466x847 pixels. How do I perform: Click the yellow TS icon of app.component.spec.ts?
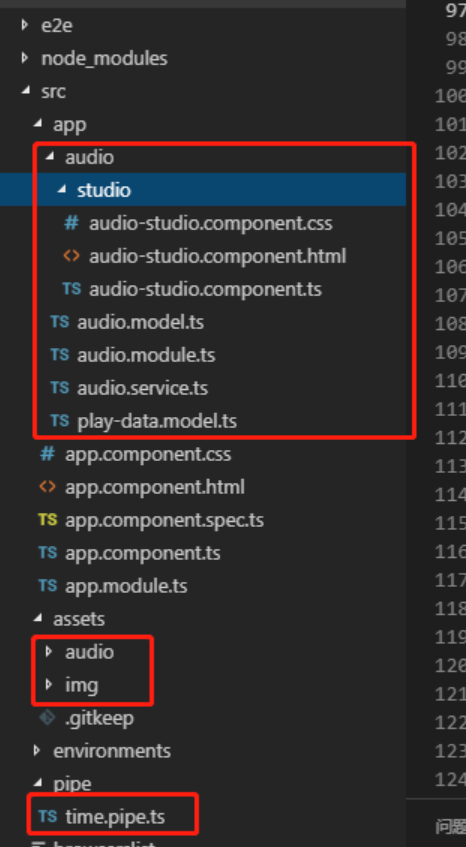point(48,520)
